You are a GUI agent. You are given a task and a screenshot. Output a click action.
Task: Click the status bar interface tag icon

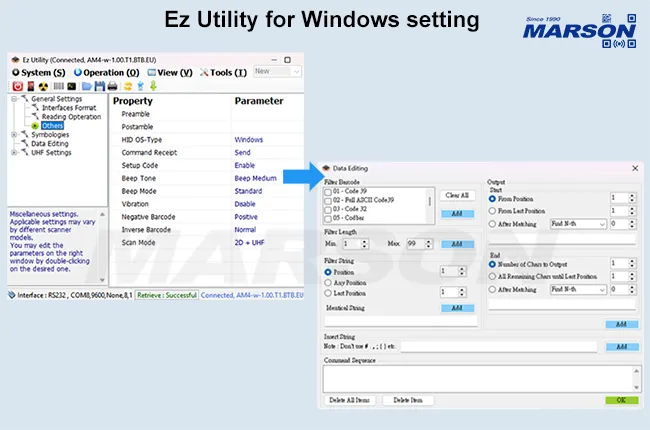point(12,295)
